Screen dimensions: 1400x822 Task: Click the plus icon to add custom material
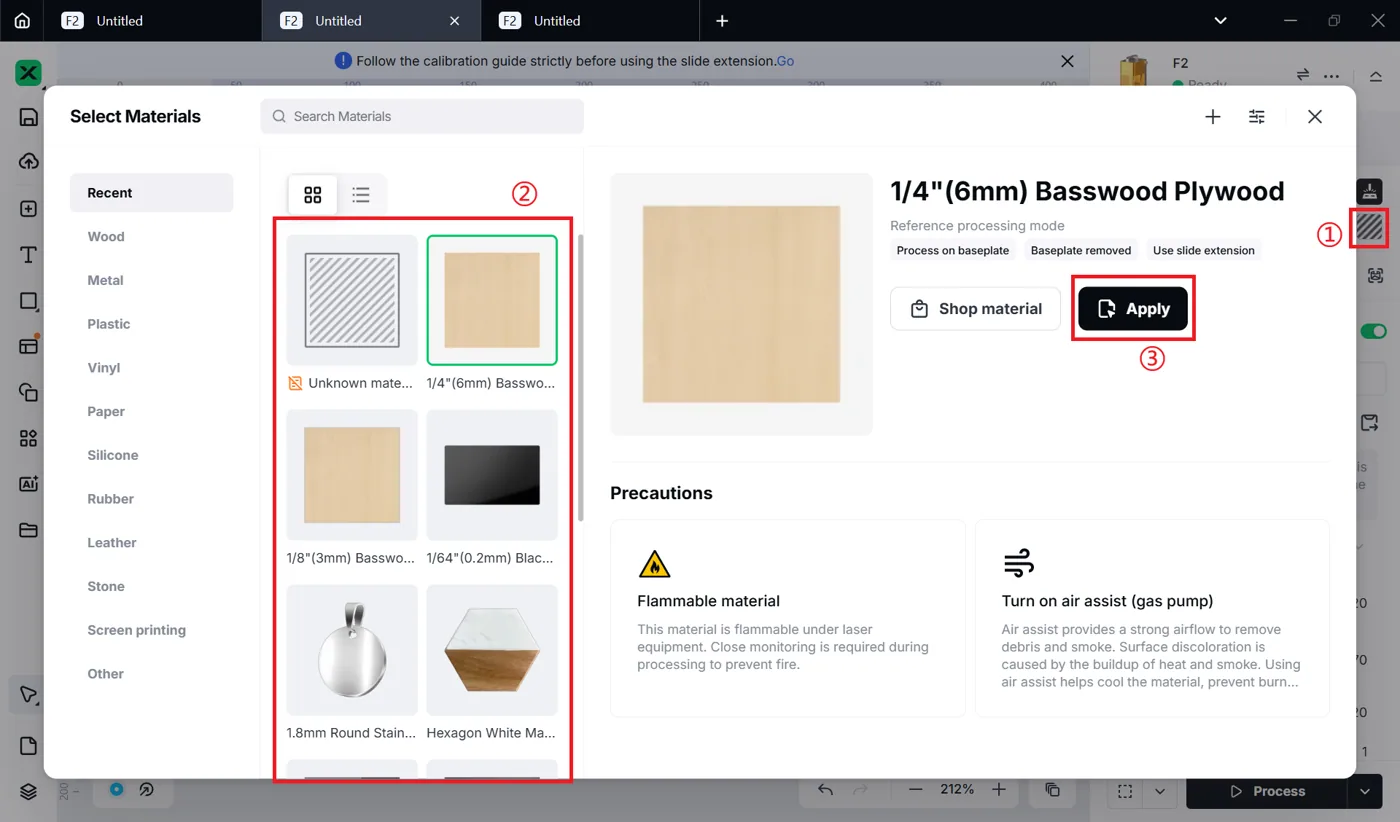1213,117
